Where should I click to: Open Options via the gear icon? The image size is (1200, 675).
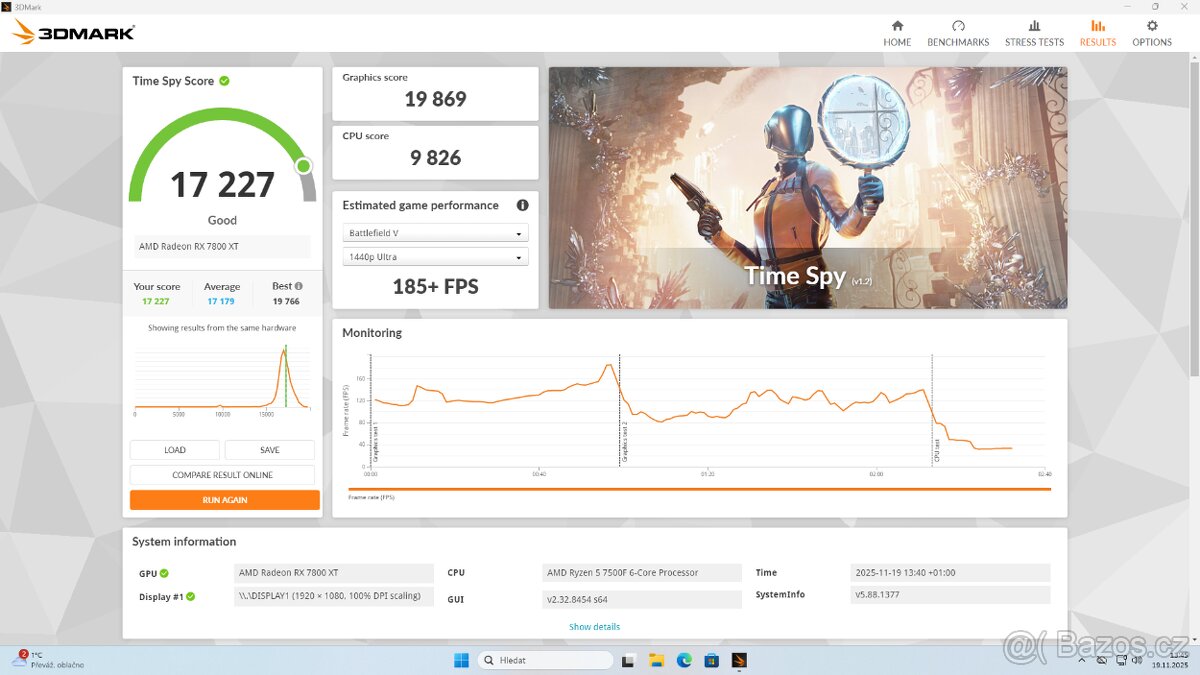pyautogui.click(x=1152, y=31)
